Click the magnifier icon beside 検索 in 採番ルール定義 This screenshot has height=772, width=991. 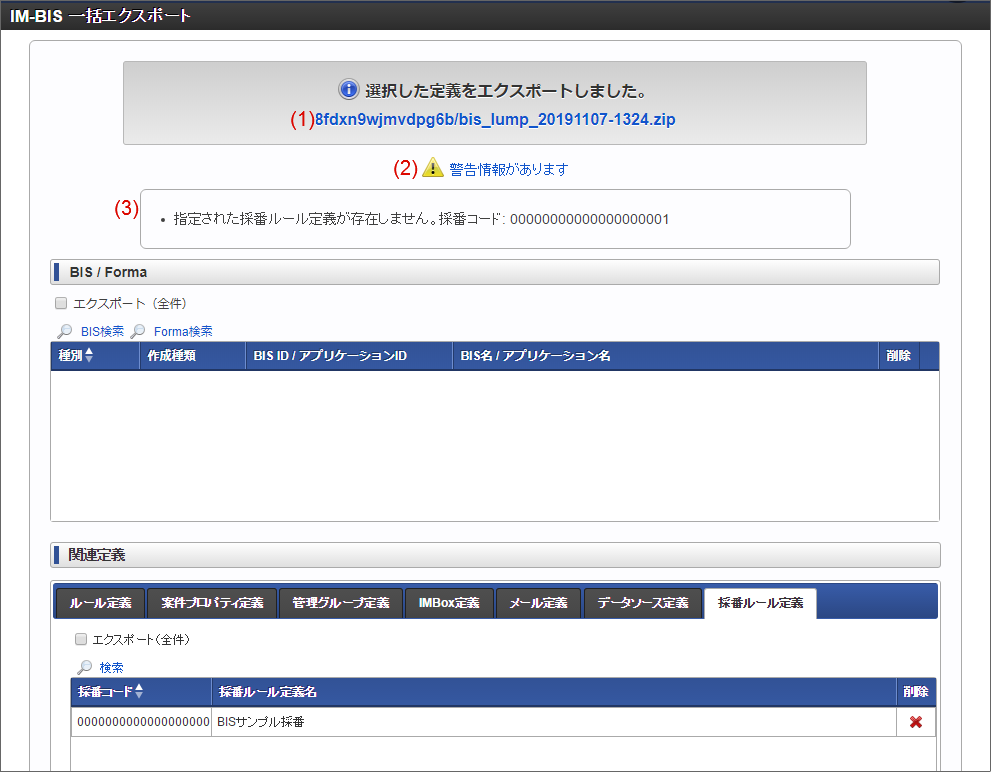85,667
